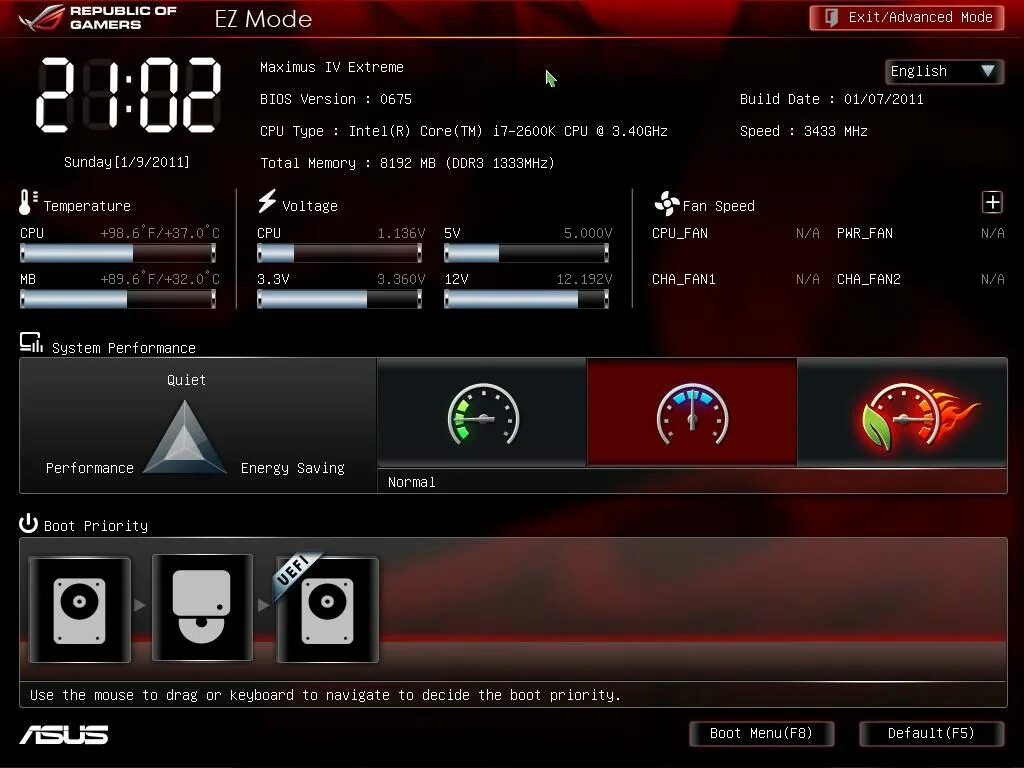
Task: Click the lightning bolt Voltage icon
Action: (x=267, y=201)
